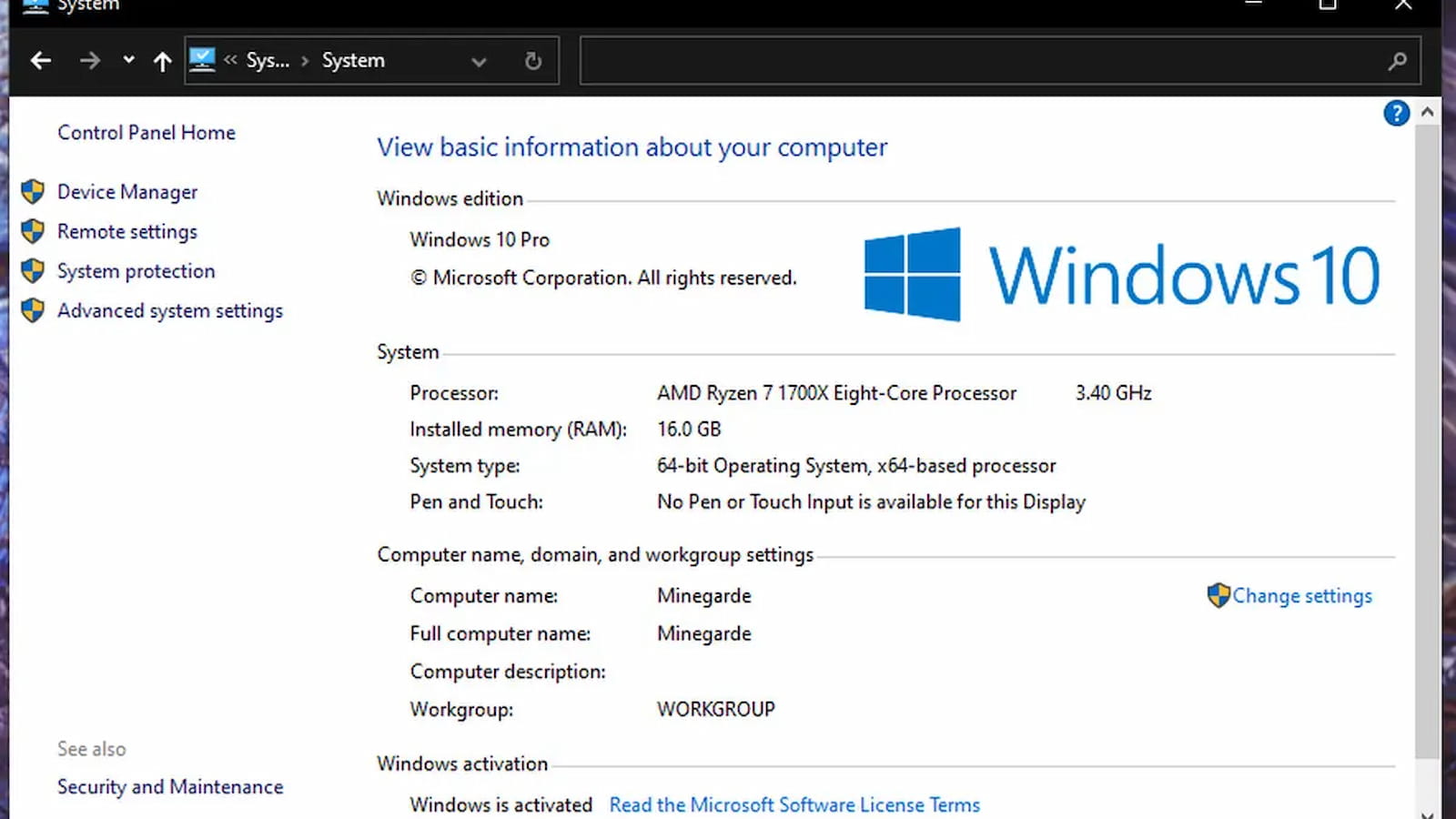Read the Microsoft Software License Terms
This screenshot has height=819, width=1456.
click(794, 805)
